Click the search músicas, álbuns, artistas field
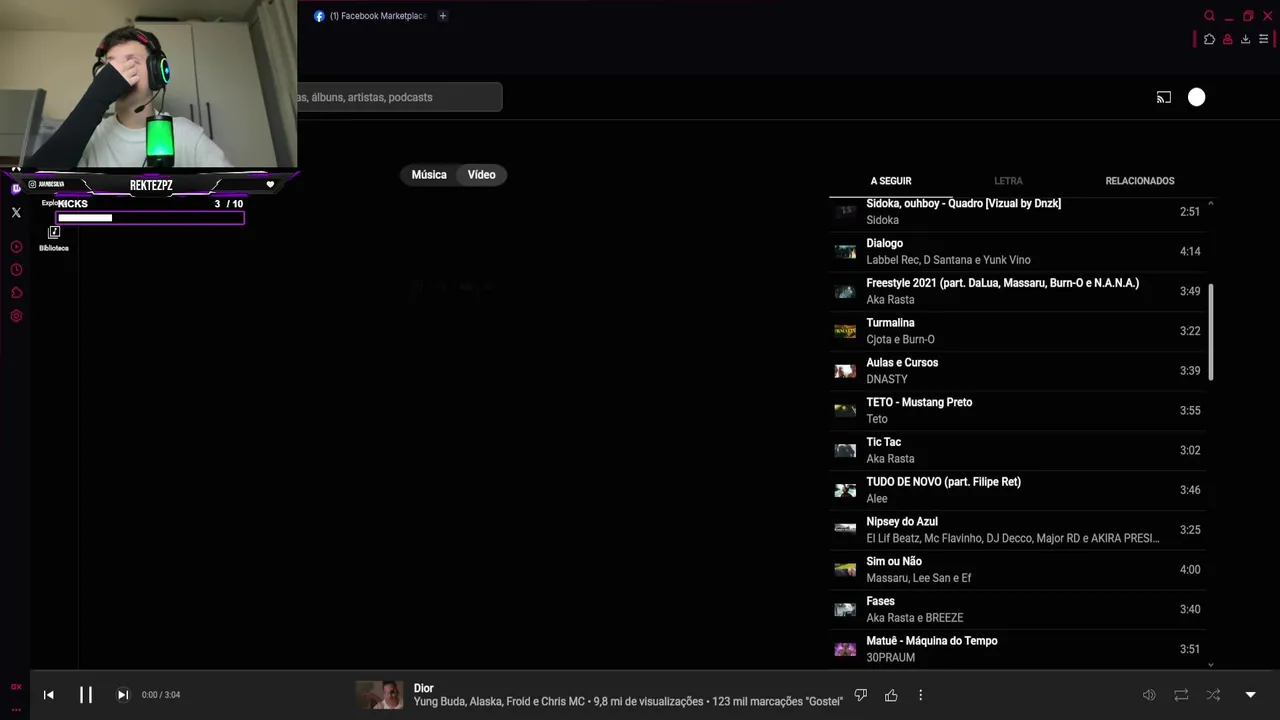The image size is (1280, 720). (x=398, y=97)
